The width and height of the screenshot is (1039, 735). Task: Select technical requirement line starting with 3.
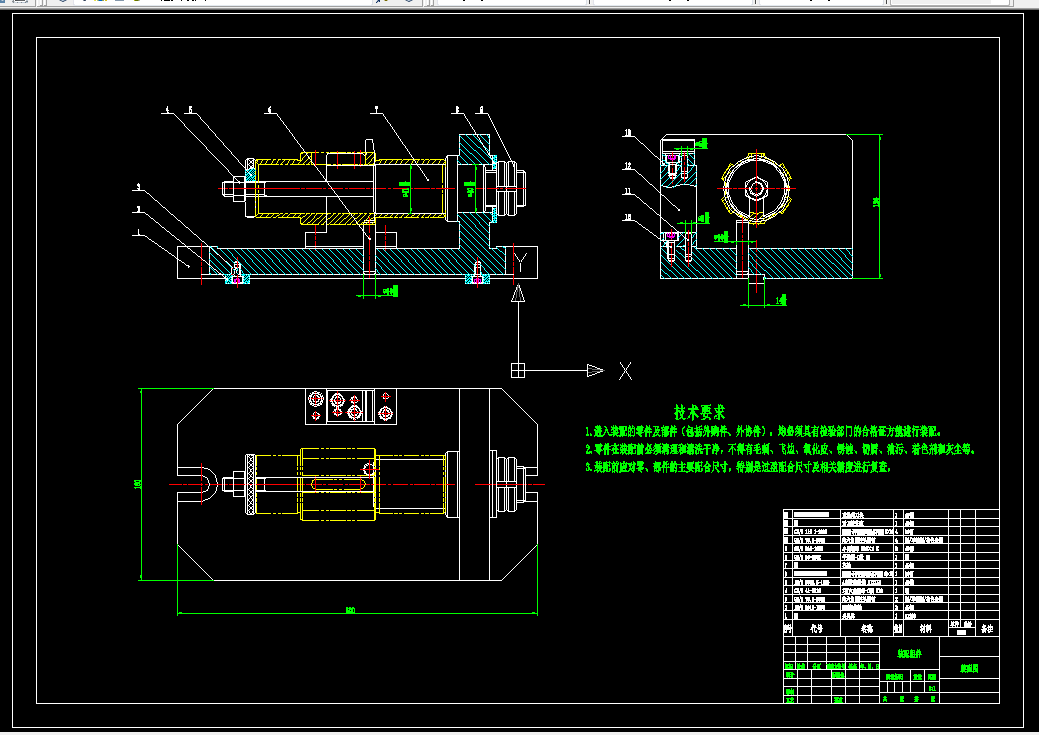pos(738,467)
